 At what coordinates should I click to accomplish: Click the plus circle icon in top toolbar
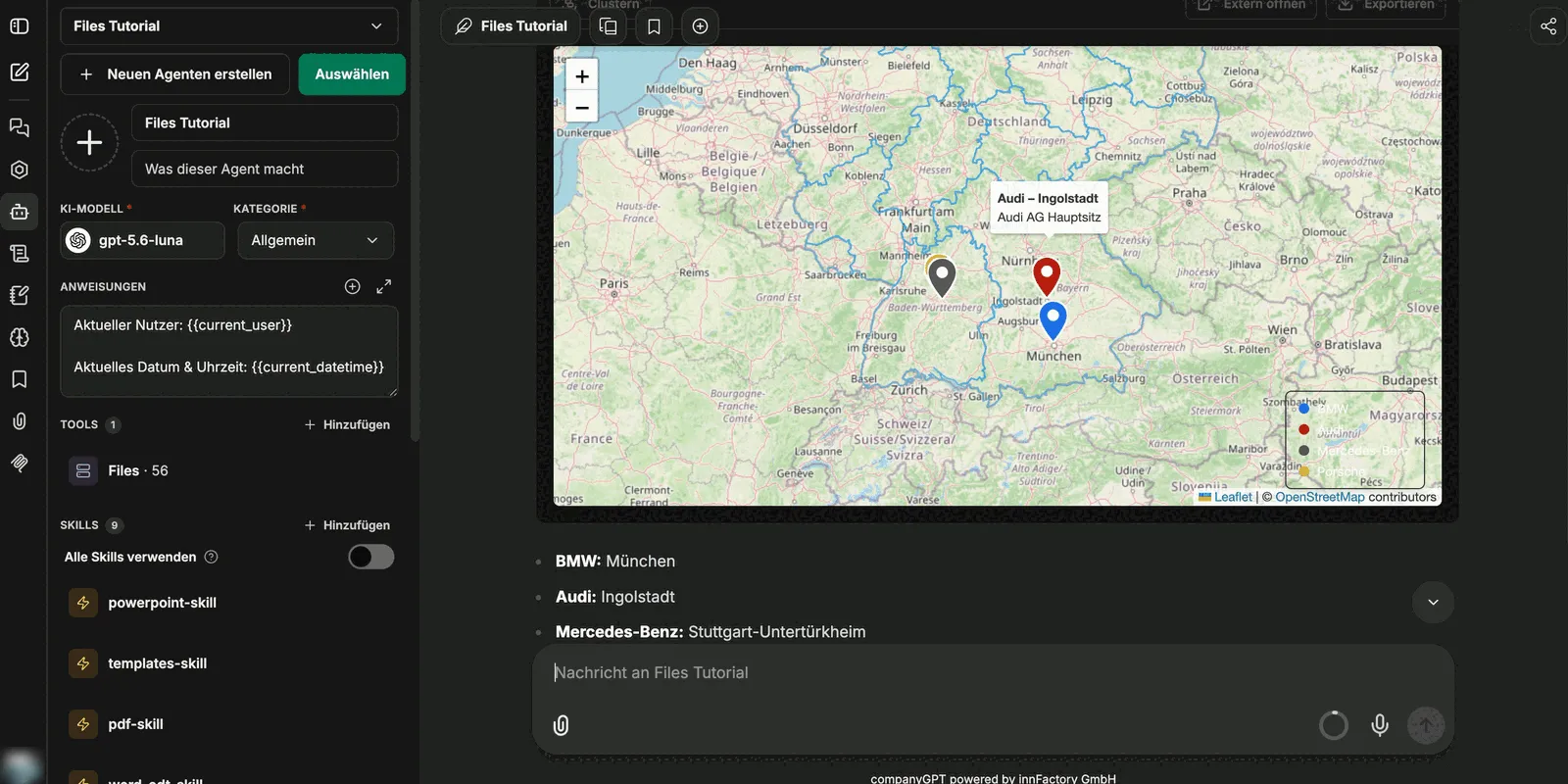tap(700, 26)
